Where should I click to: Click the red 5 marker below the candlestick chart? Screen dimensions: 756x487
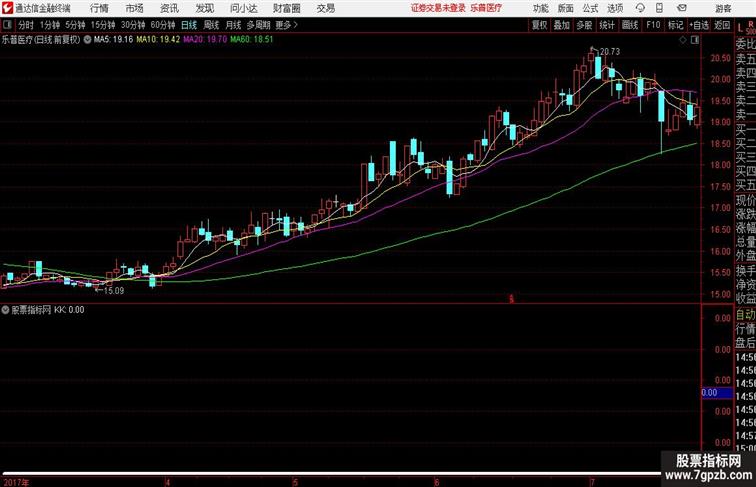tap(512, 299)
